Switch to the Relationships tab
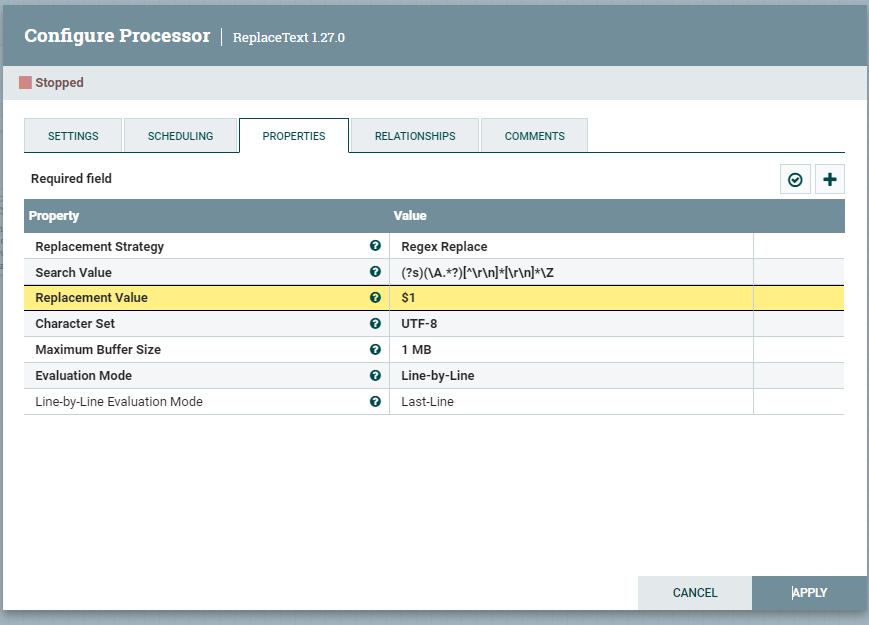Viewport: 869px width, 625px height. 414,135
